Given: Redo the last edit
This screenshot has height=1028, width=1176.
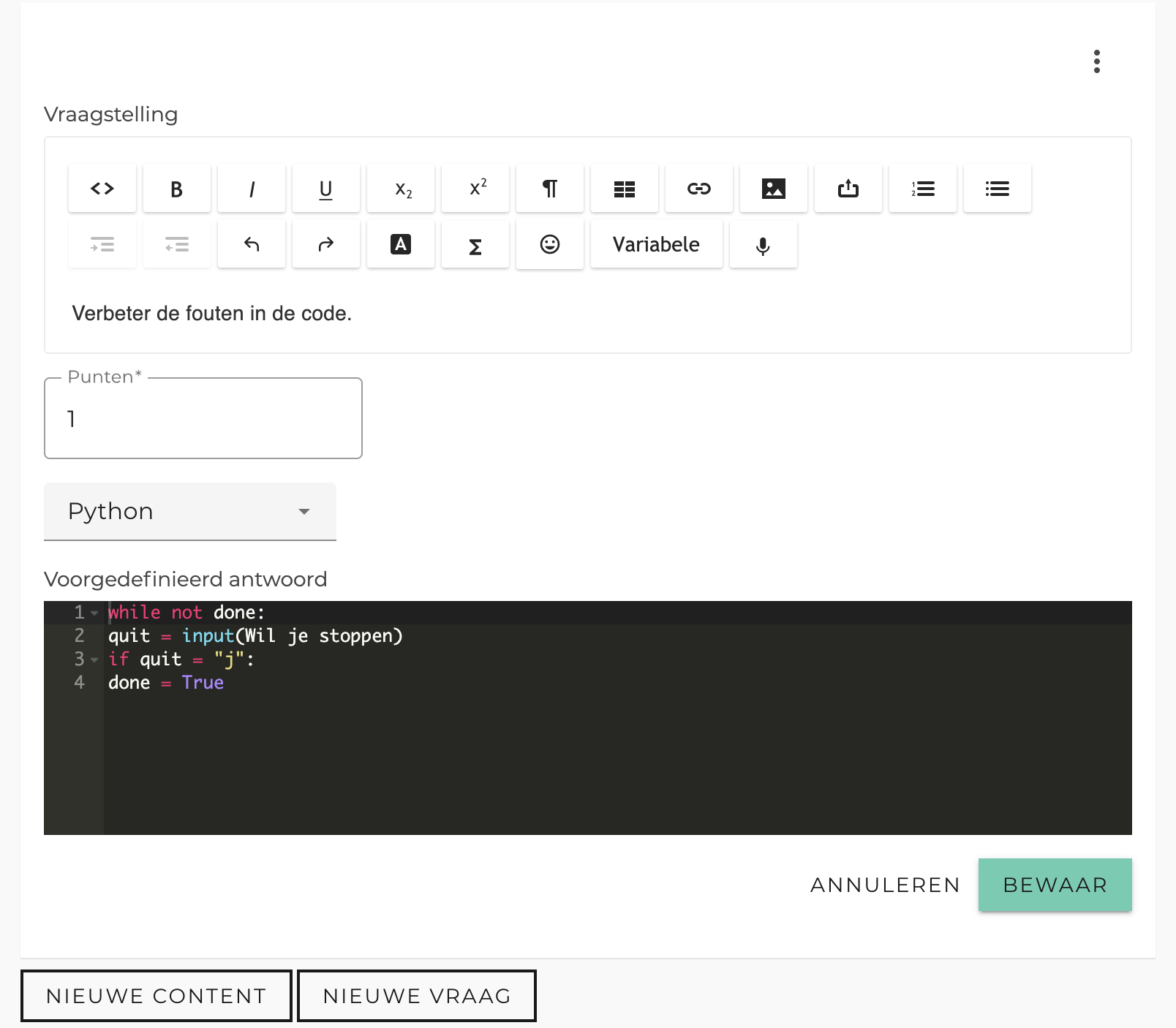Looking at the screenshot, I should (326, 244).
